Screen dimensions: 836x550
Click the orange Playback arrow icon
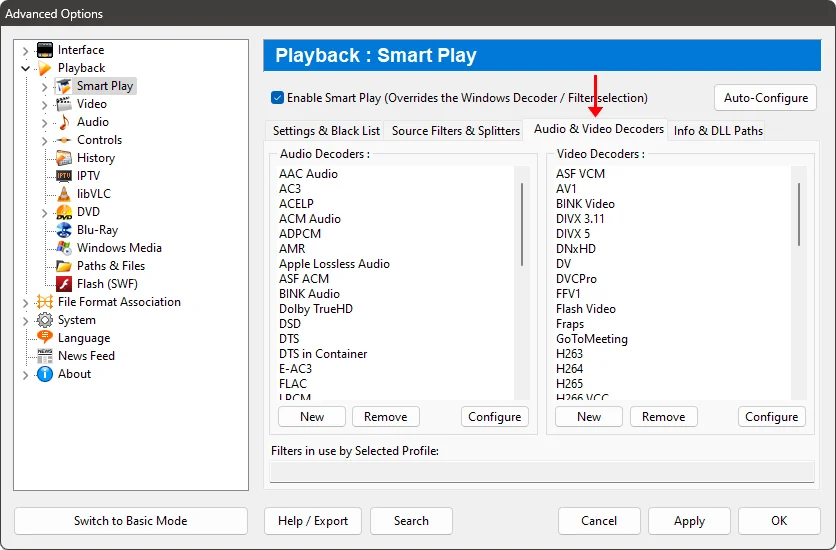tap(45, 68)
